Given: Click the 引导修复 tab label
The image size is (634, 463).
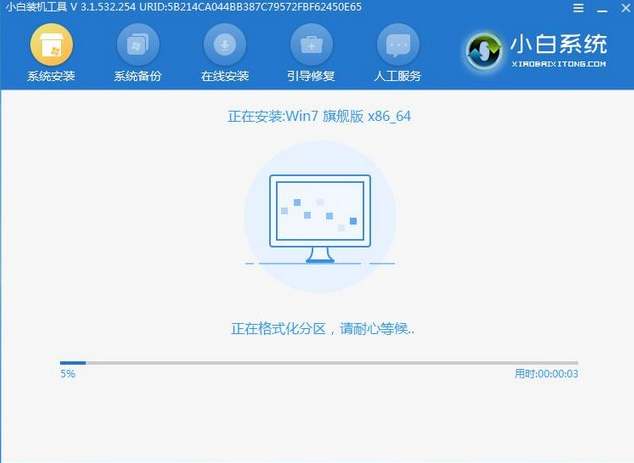Looking at the screenshot, I should tap(311, 76).
